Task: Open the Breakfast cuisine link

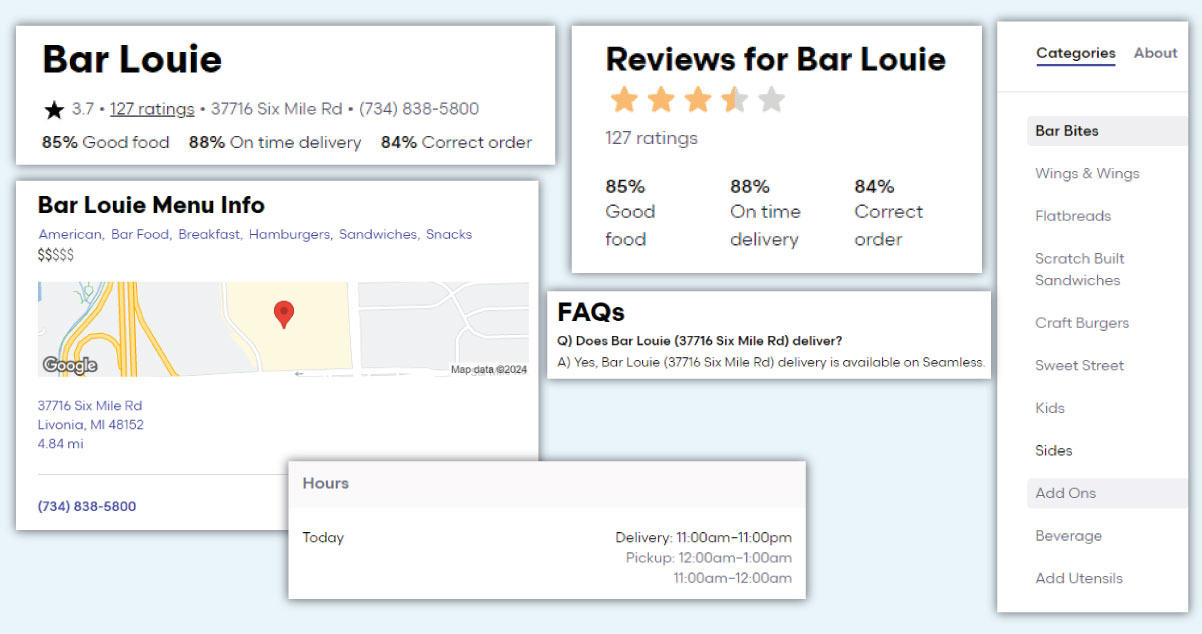Action: tap(209, 234)
